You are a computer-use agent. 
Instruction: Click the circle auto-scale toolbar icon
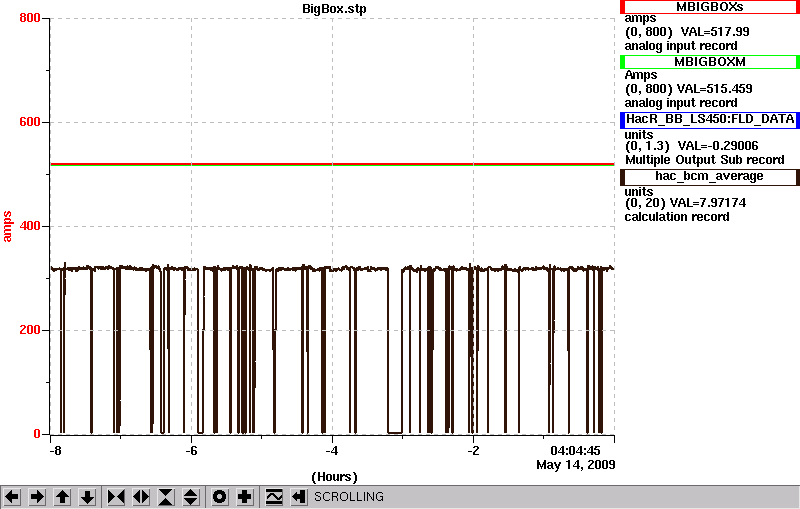click(x=219, y=497)
